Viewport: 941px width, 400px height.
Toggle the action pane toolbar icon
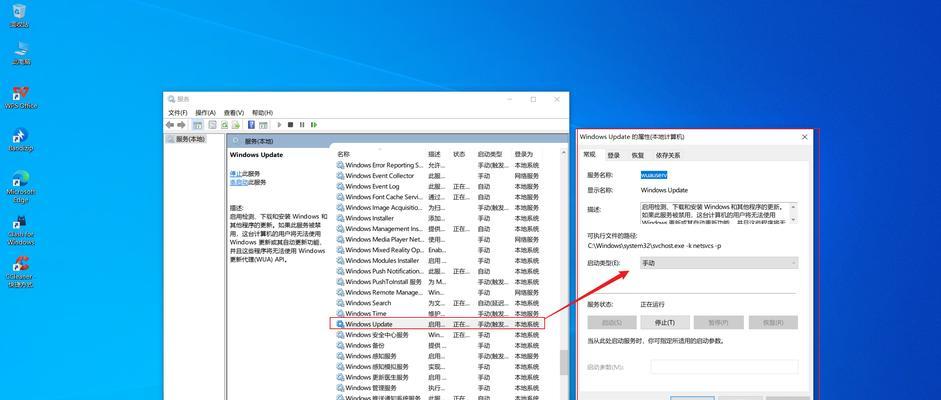[x=263, y=125]
